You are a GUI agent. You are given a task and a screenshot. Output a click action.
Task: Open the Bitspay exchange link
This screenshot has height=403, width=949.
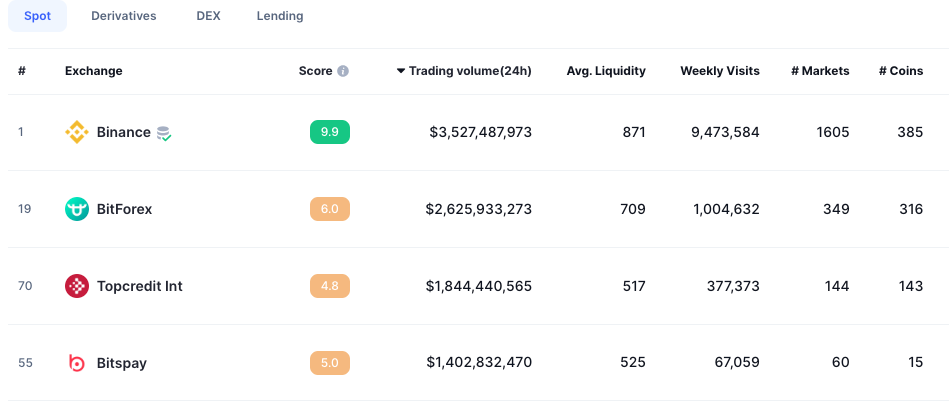[x=121, y=363]
